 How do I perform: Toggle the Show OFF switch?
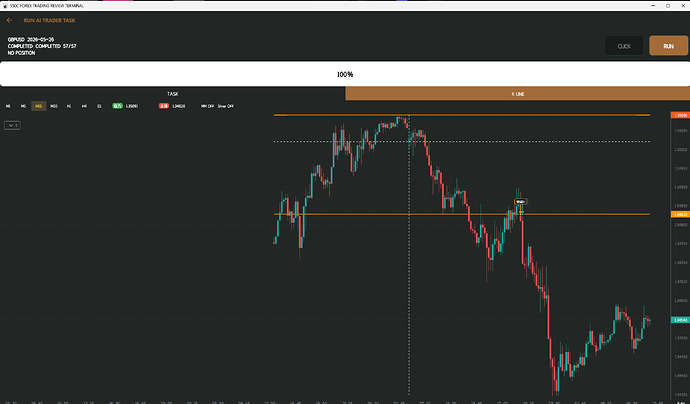pos(225,106)
